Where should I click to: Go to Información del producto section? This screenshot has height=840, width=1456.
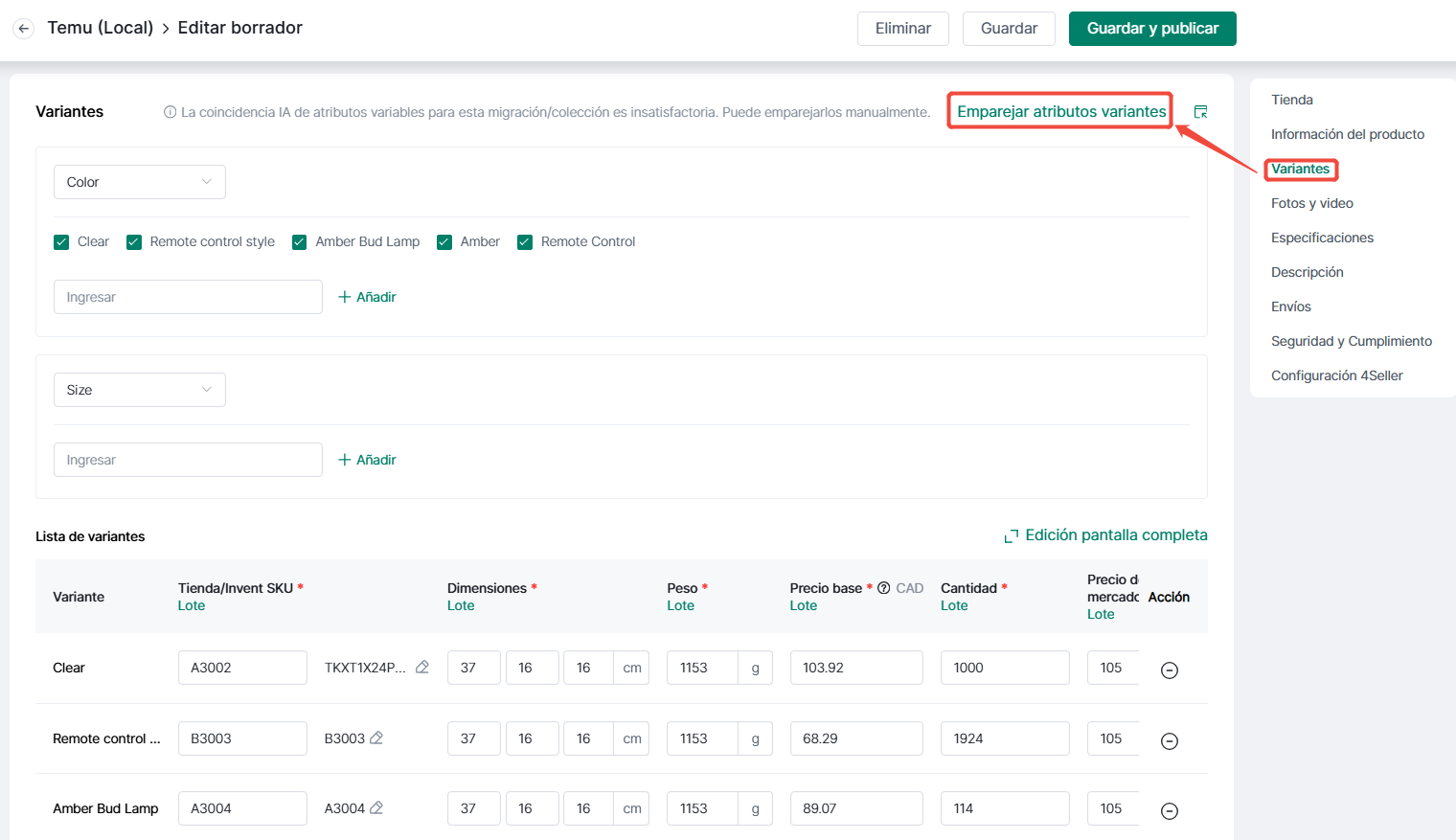[1348, 134]
